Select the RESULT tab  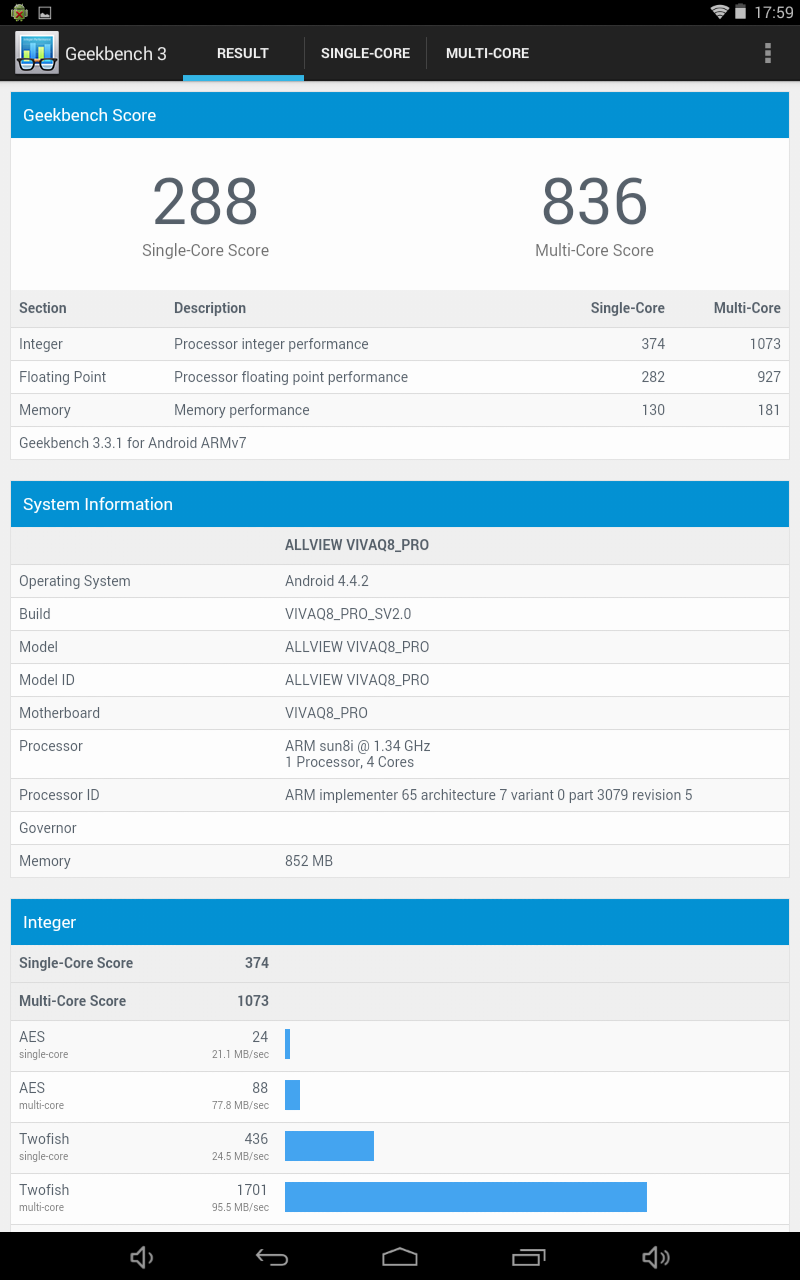coord(243,53)
